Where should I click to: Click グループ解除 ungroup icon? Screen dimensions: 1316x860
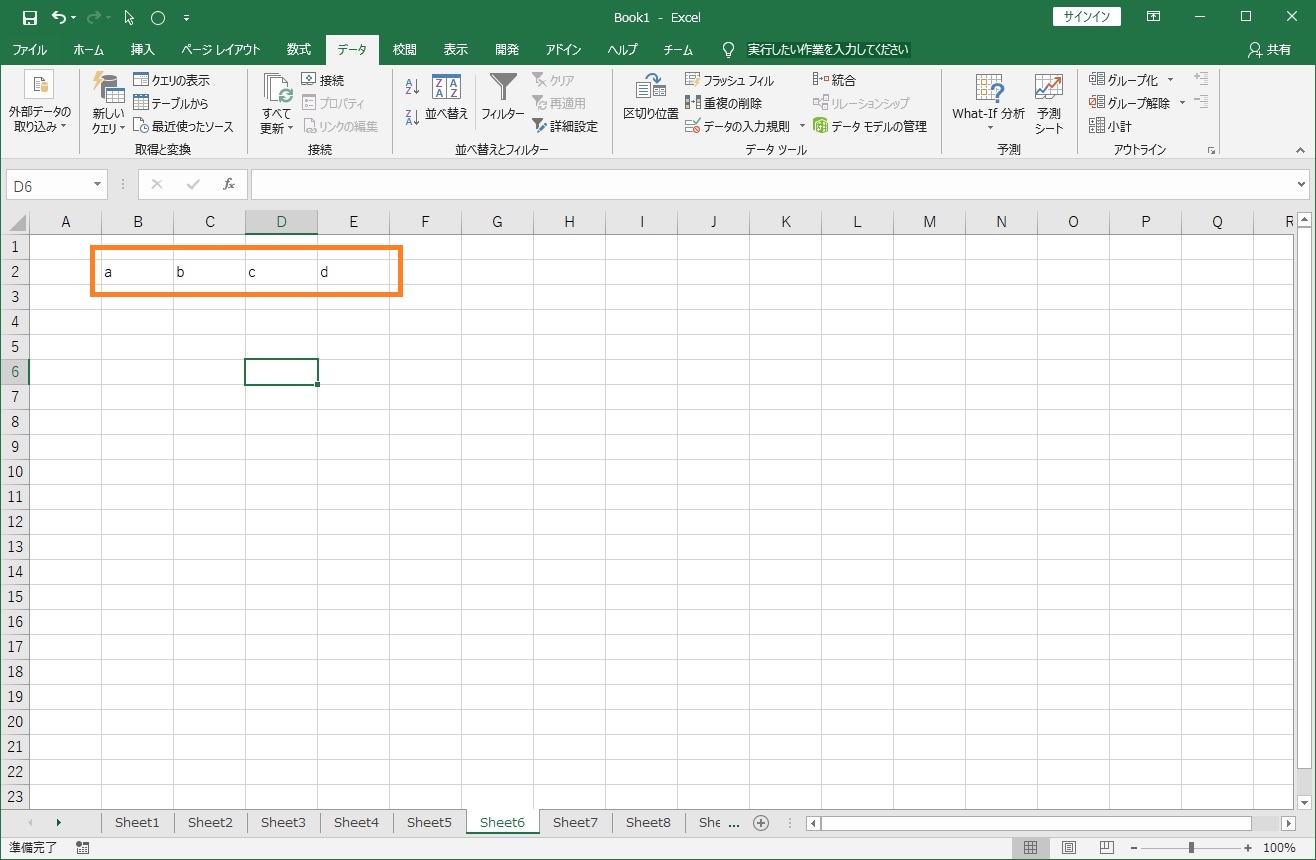click(x=1097, y=103)
